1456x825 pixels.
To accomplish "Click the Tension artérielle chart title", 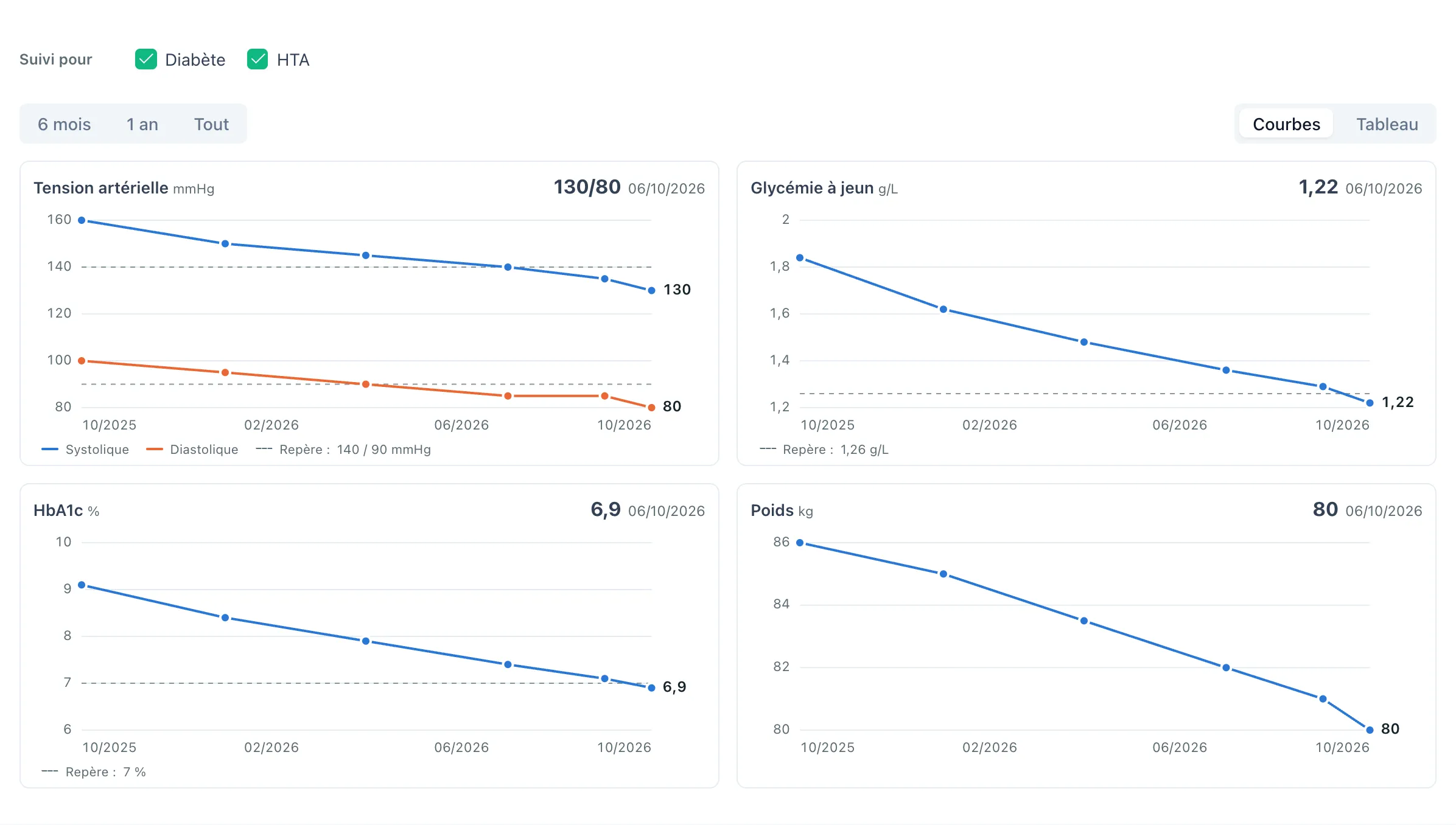I will point(100,188).
